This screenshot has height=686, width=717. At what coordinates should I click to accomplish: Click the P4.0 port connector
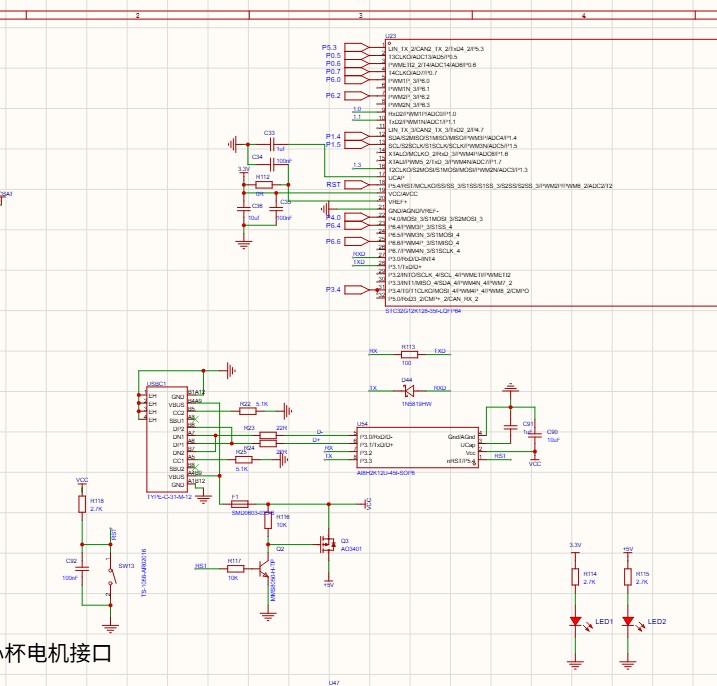pos(357,217)
